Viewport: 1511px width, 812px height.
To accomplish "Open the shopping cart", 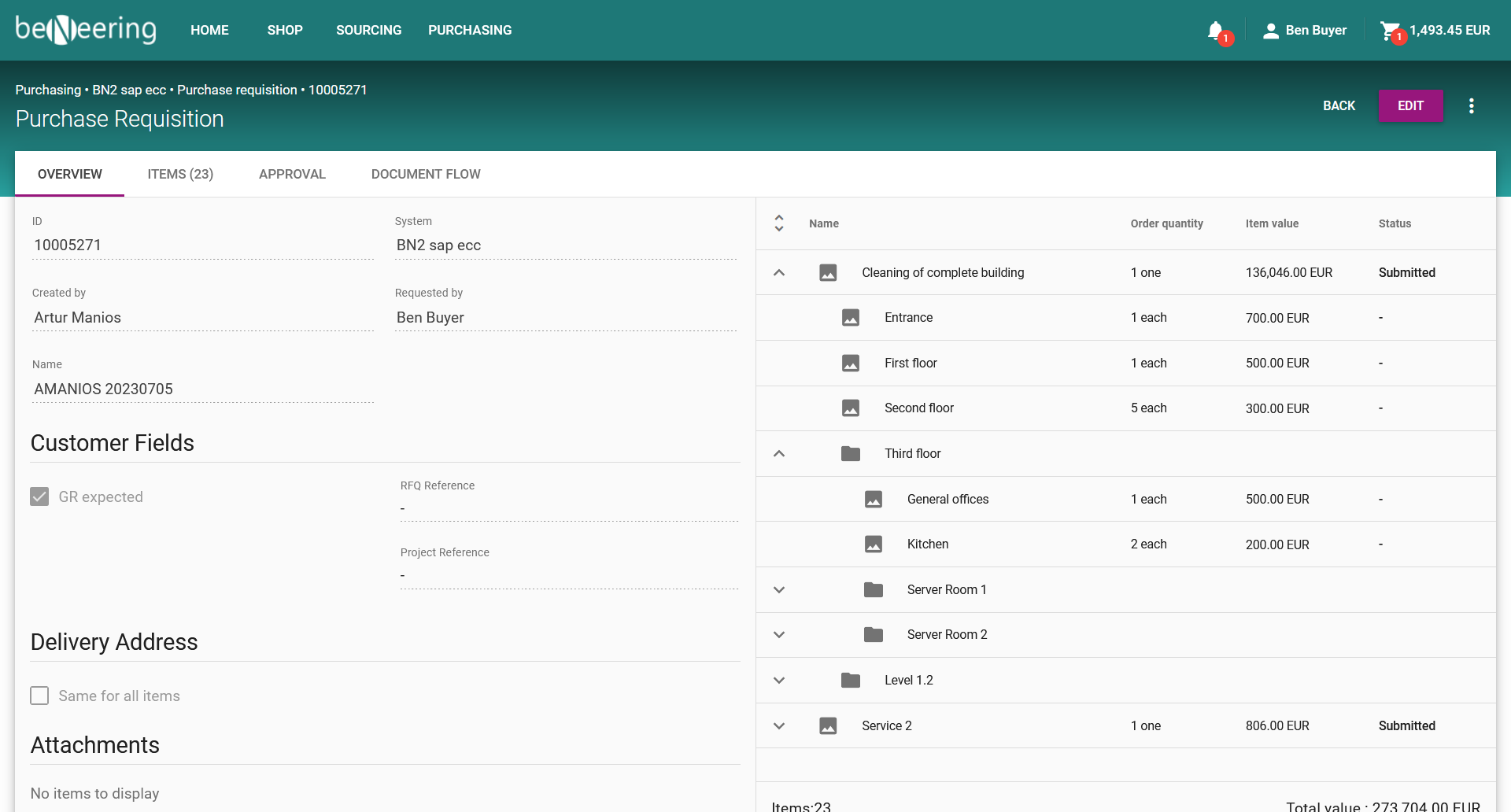I will click(1390, 31).
